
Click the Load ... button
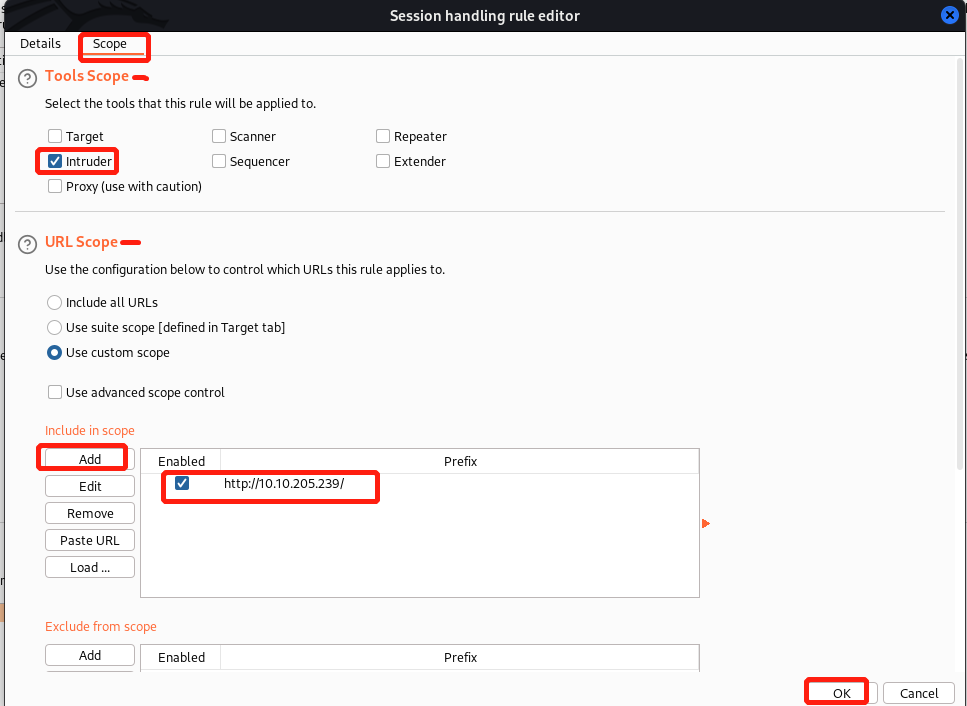click(x=90, y=567)
